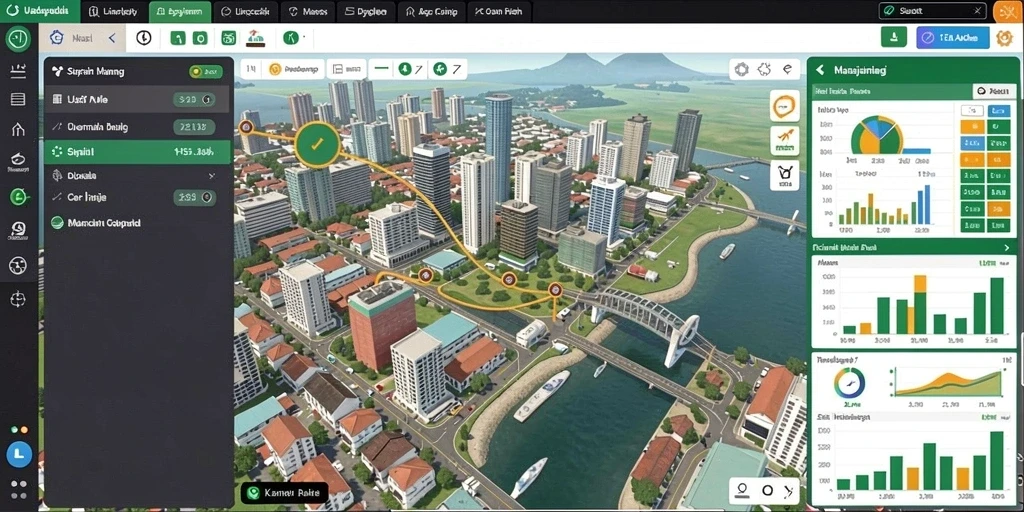The width and height of the screenshot is (1024, 512).
Task: Click the orange circle icon map tool
Action: (x=785, y=106)
